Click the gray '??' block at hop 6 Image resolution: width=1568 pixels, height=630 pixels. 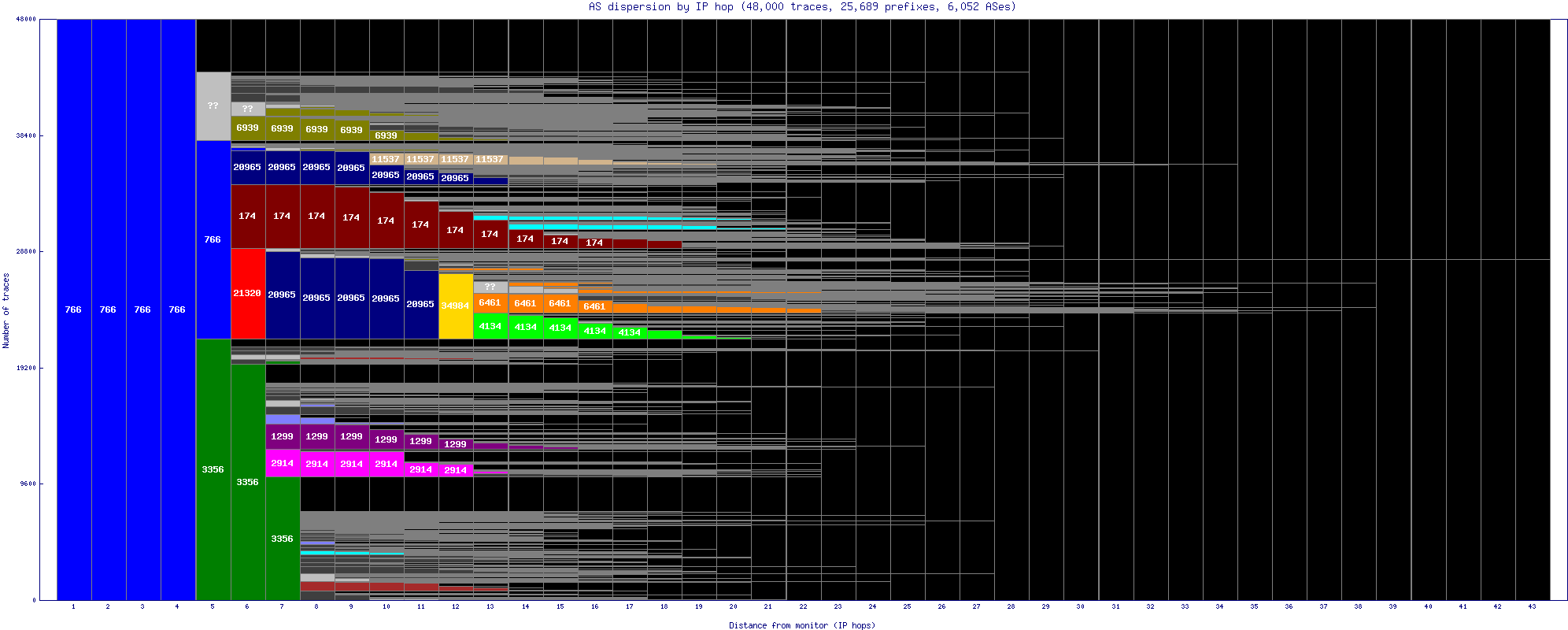pyautogui.click(x=248, y=109)
